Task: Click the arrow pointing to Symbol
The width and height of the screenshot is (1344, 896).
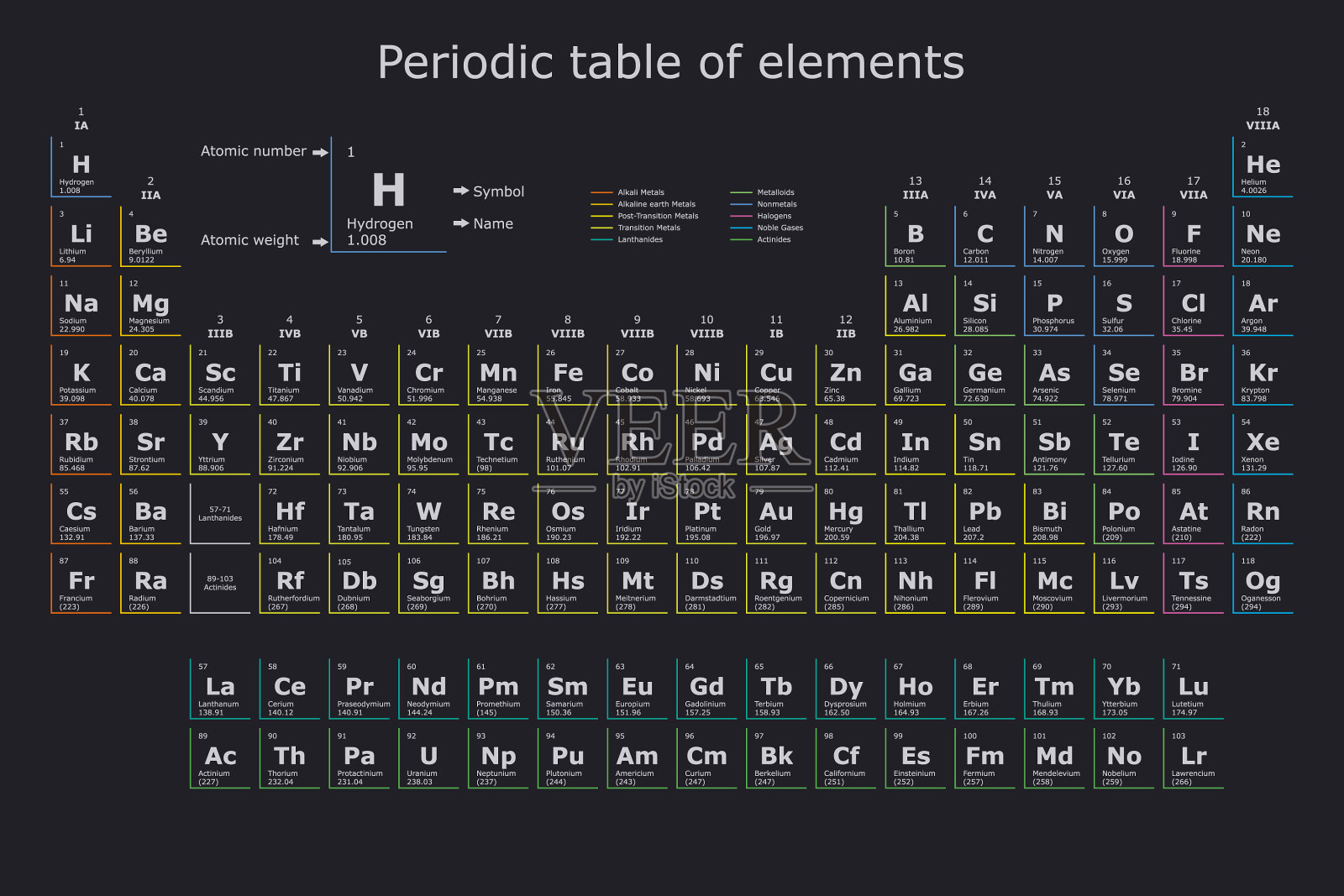Action: pos(461,191)
